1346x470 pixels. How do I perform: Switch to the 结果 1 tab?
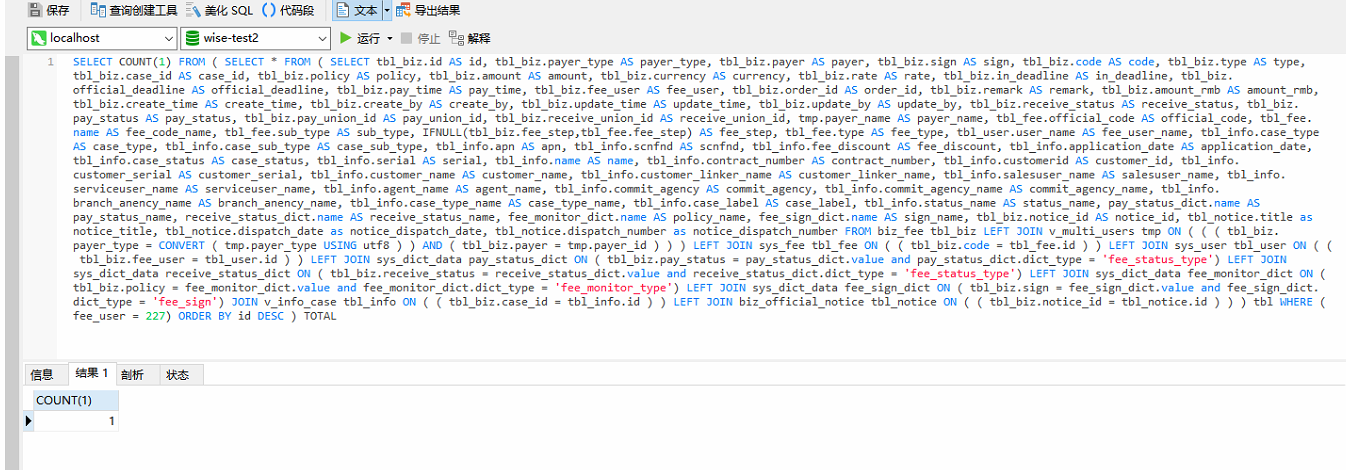92,374
